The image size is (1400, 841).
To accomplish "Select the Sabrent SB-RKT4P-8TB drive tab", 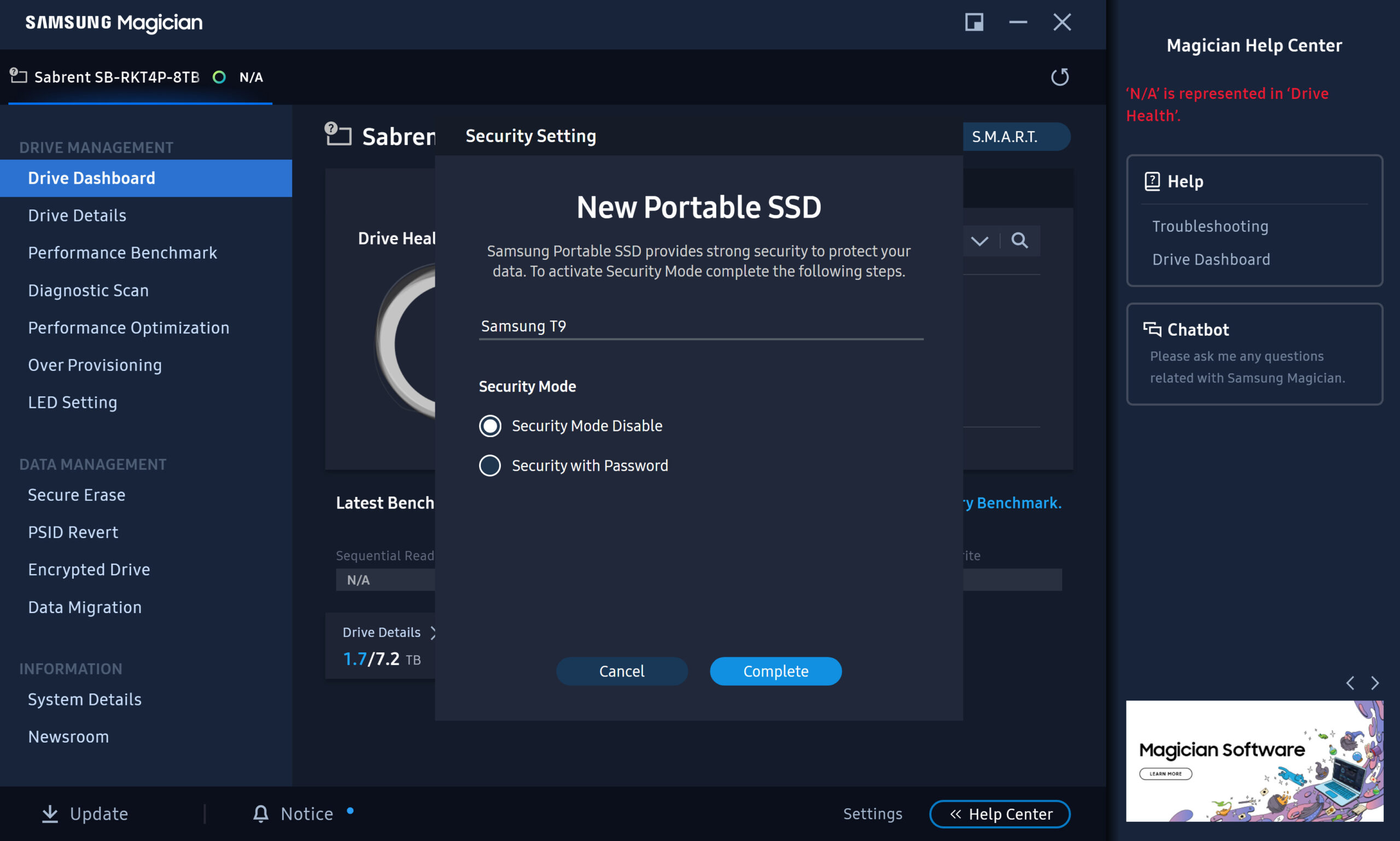I will (117, 77).
